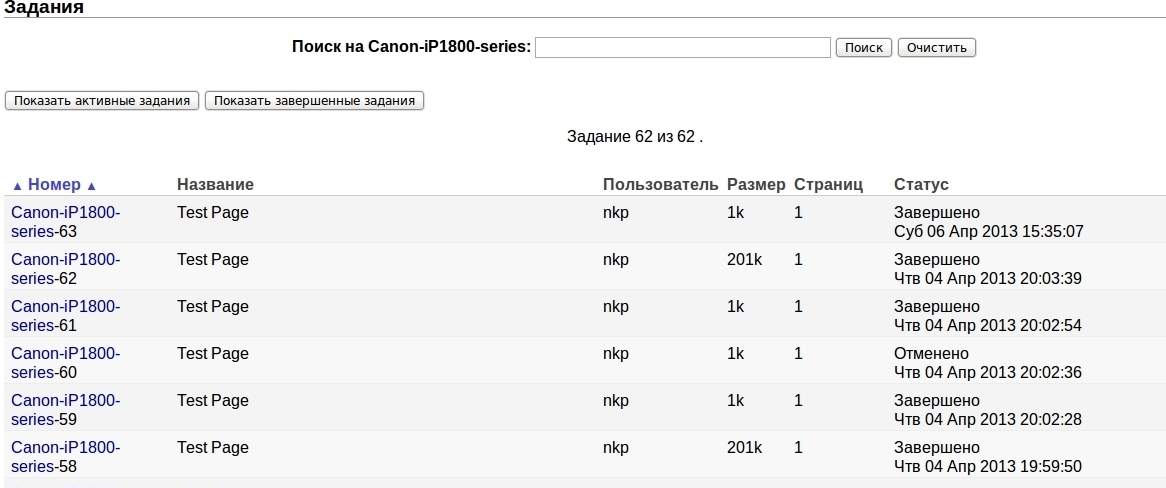Click Показать активные задания button
This screenshot has height=488, width=1166.
click(101, 100)
